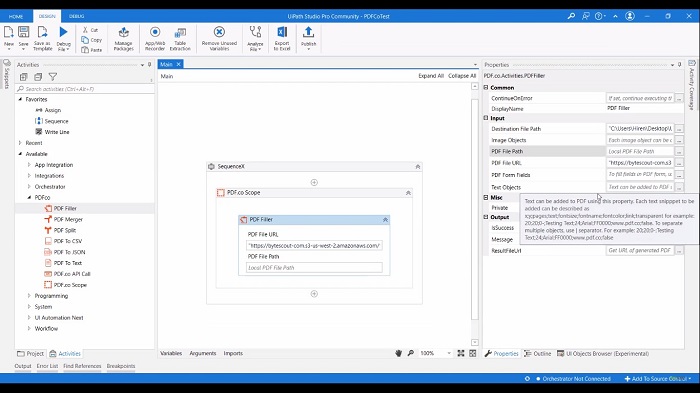
Task: Click the search activities field
Action: point(85,89)
